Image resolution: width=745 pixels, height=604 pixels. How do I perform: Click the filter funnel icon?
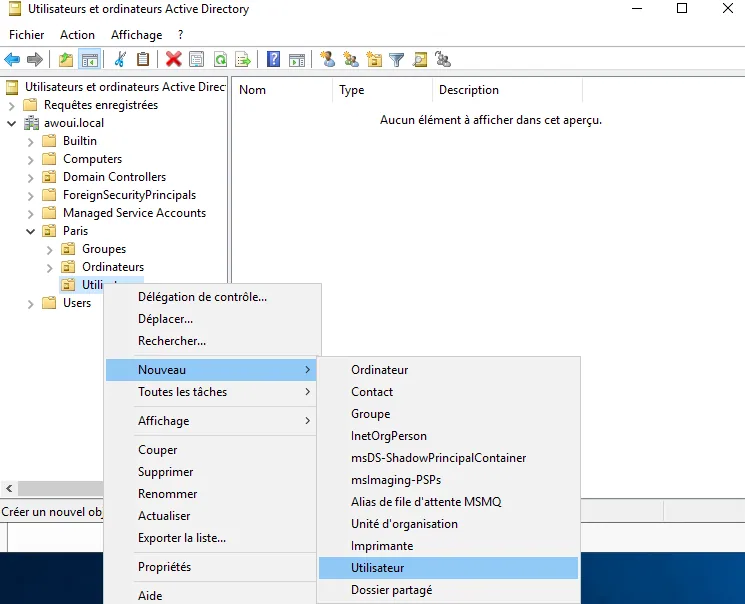[397, 59]
